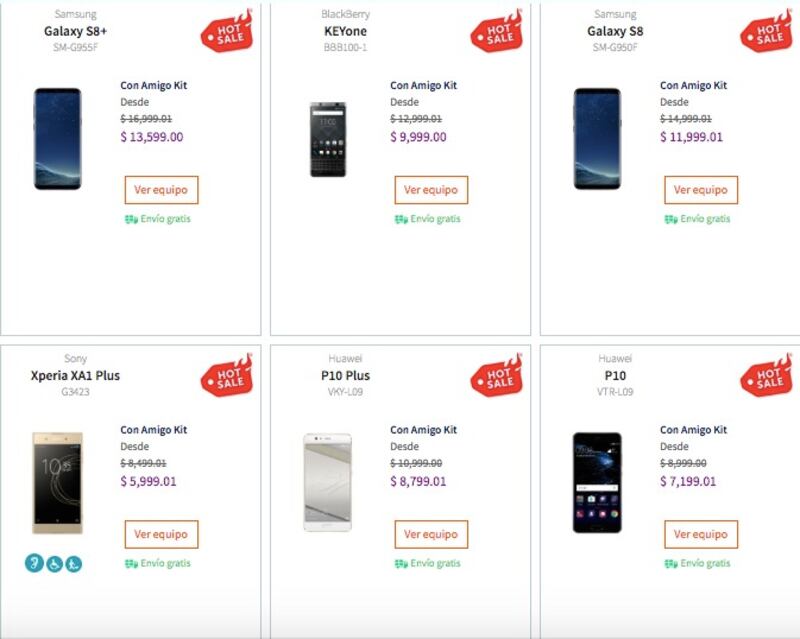Image resolution: width=800 pixels, height=639 pixels.
Task: Open the "Galaxy S8" product title link
Action: click(615, 31)
